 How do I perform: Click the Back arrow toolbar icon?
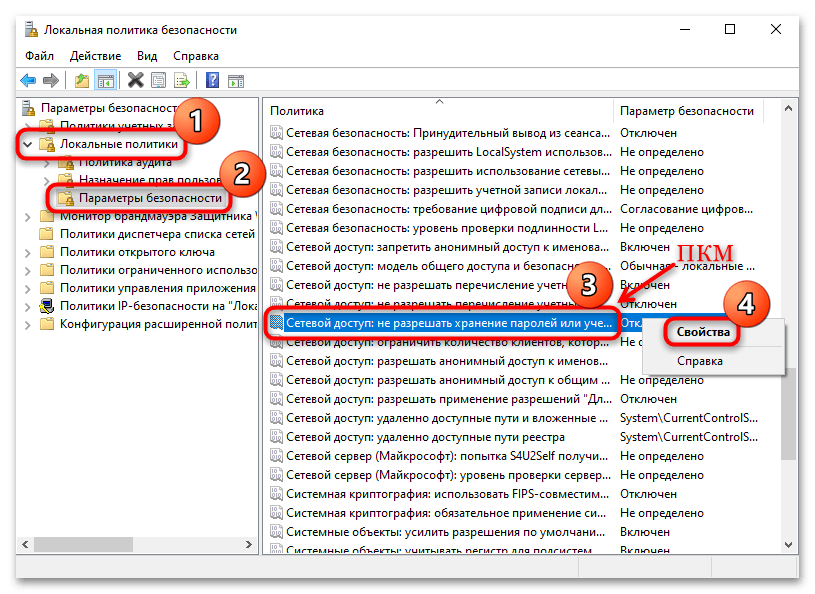(x=28, y=80)
